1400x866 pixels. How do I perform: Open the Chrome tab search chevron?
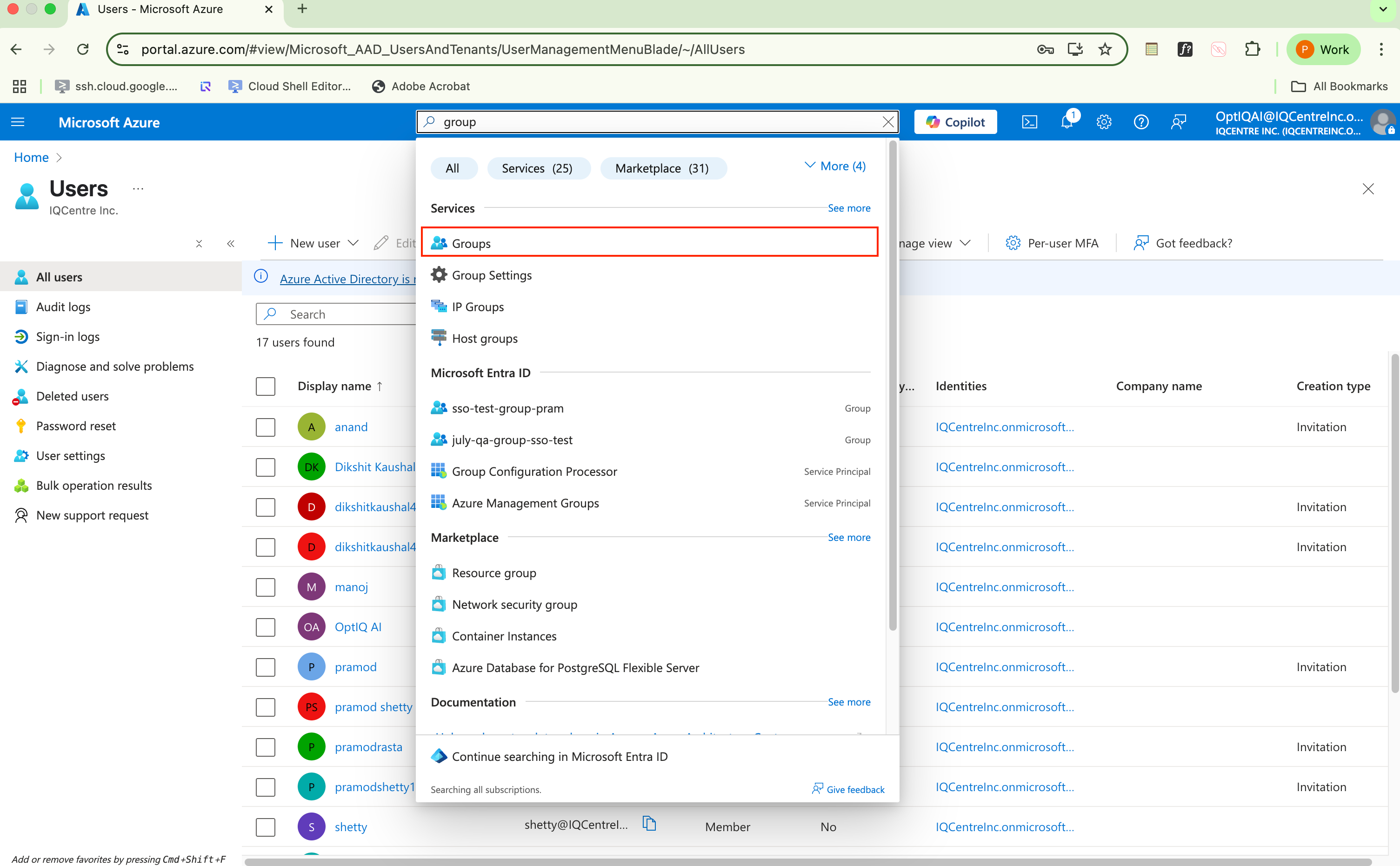click(1383, 9)
